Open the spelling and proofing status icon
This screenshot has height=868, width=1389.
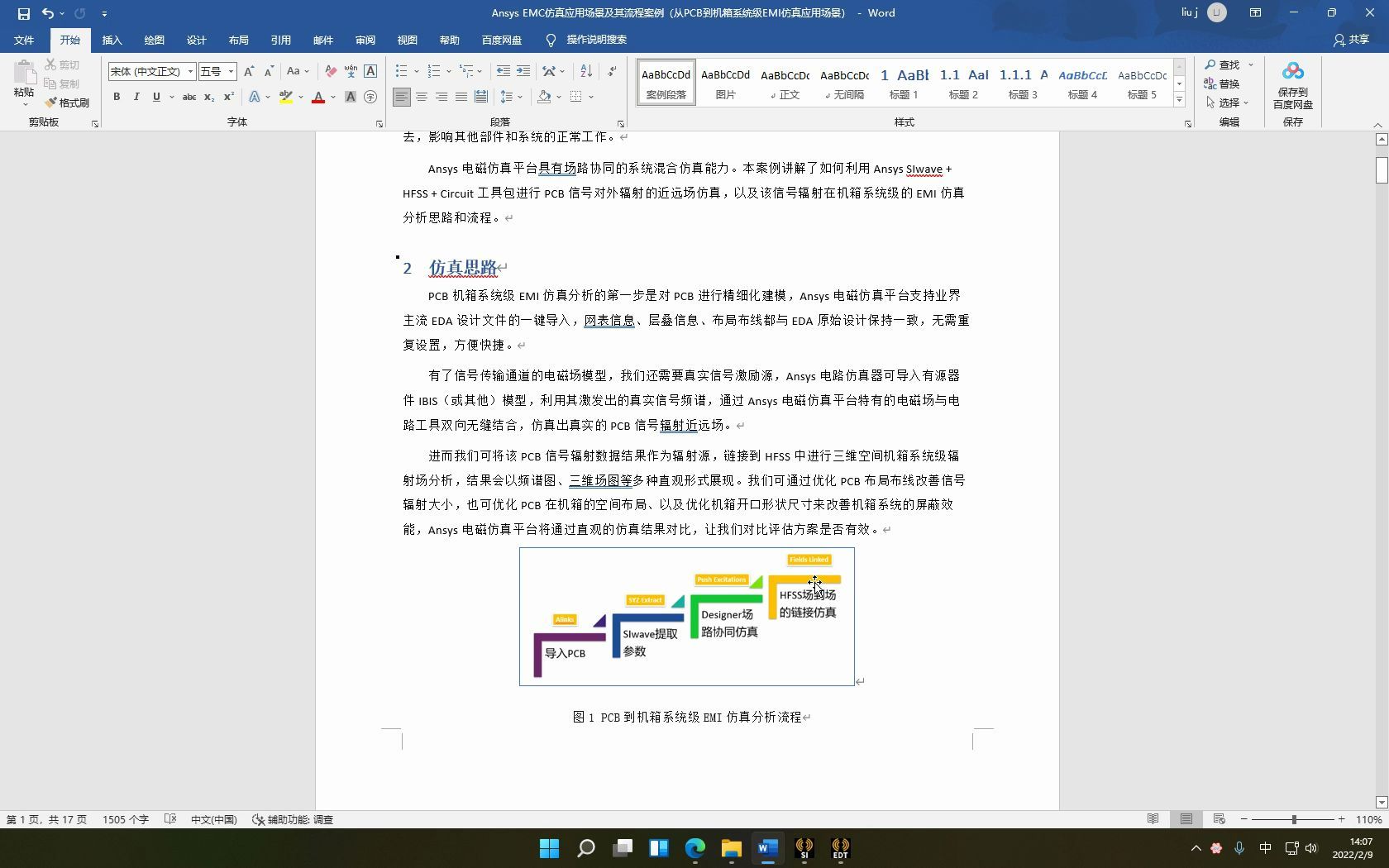[170, 819]
